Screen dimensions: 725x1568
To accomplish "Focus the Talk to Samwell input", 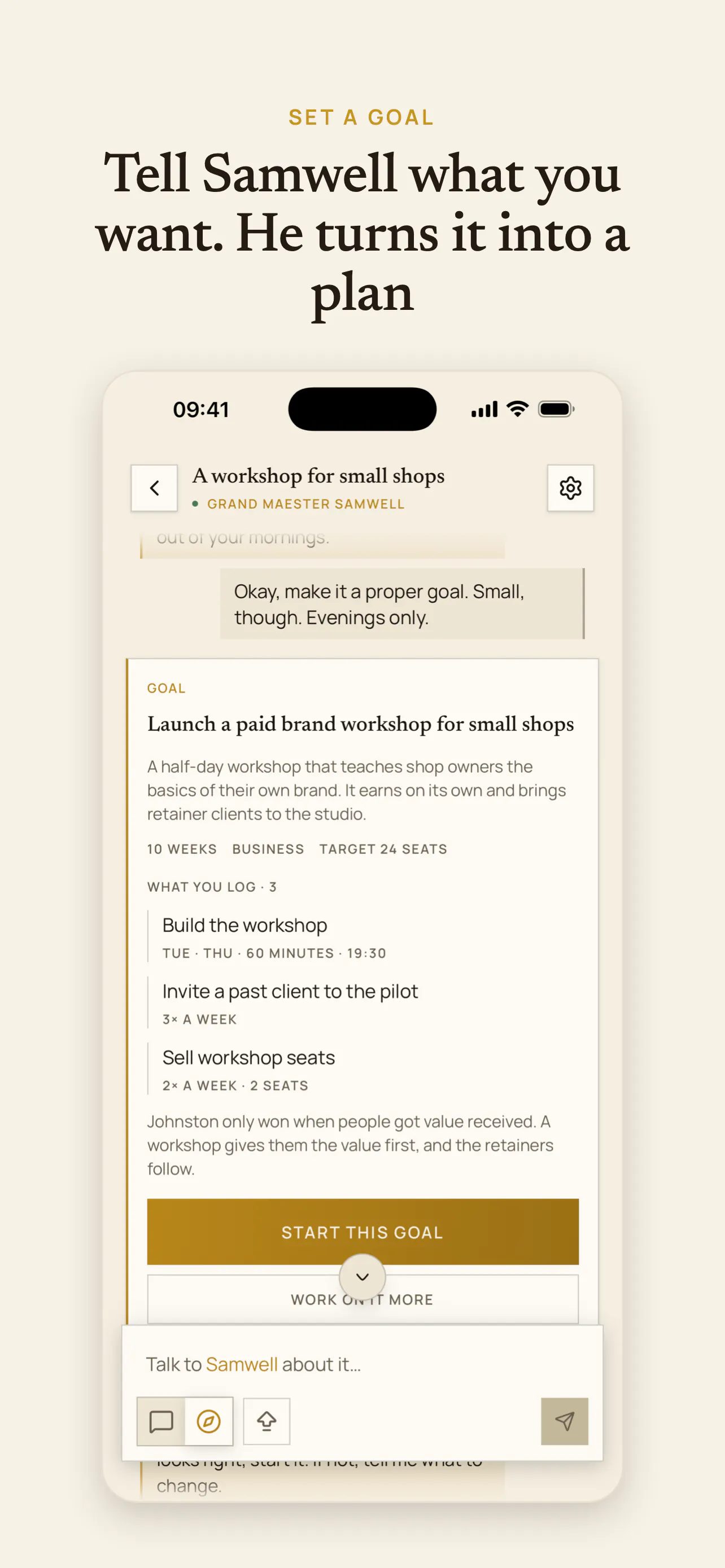I will 362,1364.
